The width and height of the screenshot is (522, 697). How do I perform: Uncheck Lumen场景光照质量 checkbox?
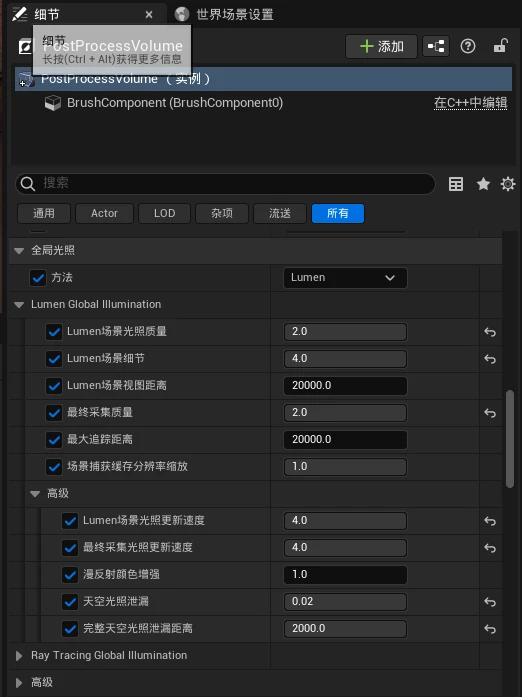54,332
